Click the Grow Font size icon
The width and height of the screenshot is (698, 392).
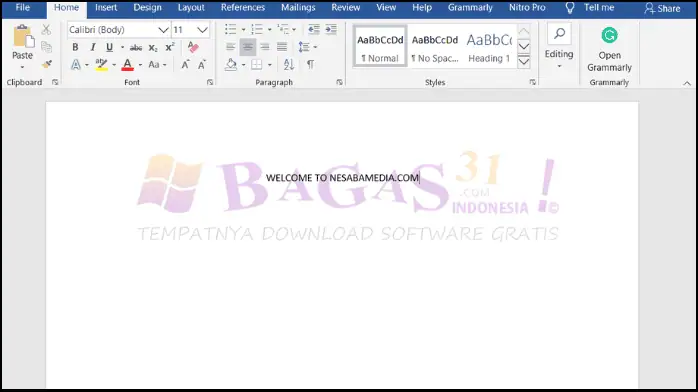pyautogui.click(x=185, y=65)
